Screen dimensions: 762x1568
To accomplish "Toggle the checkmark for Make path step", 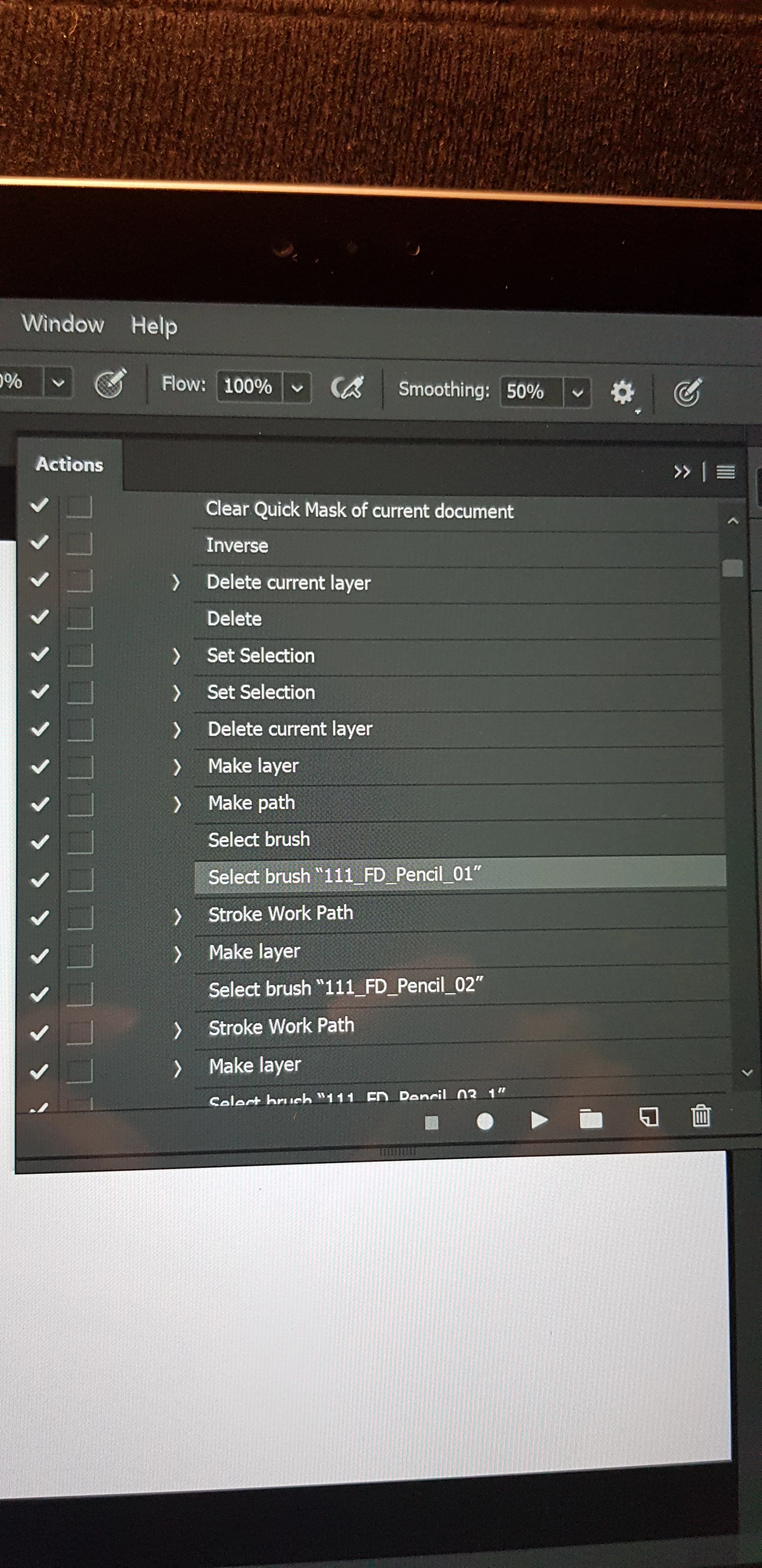I will click(40, 804).
